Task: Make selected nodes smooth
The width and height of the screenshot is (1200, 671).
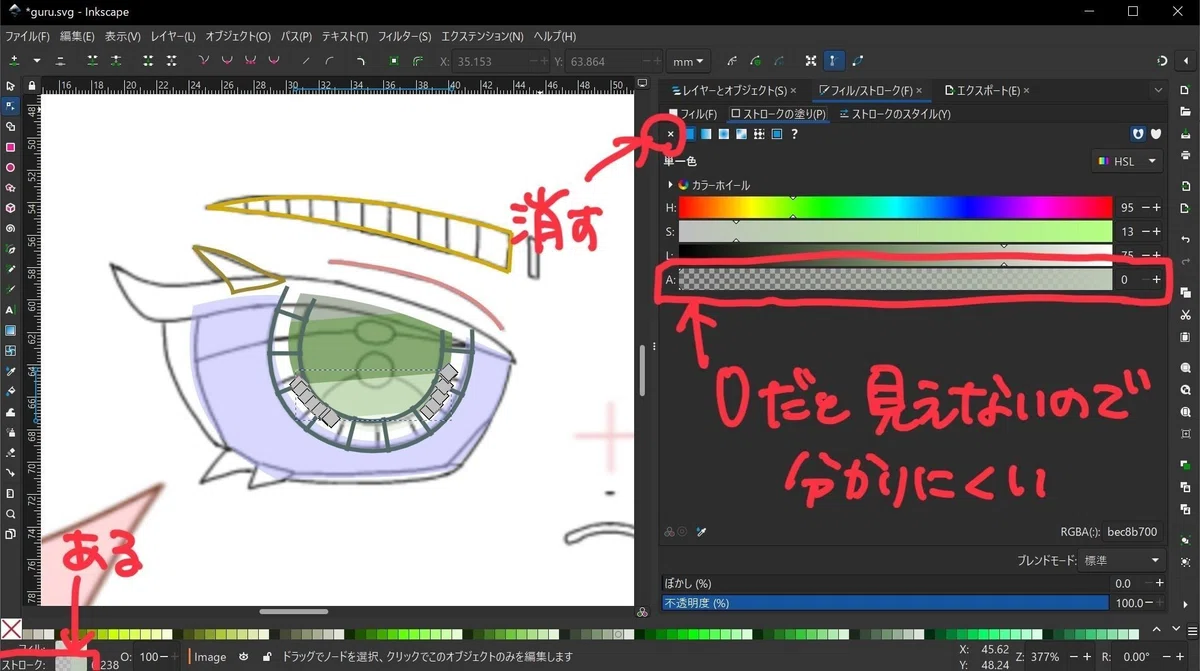Action: point(227,61)
